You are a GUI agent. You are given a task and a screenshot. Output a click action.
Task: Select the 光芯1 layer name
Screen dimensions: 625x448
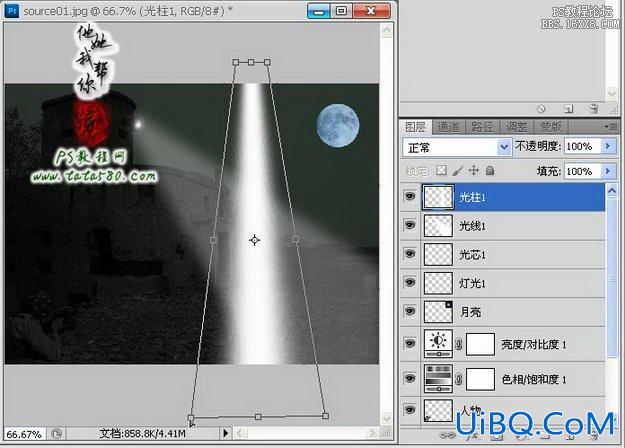(472, 255)
